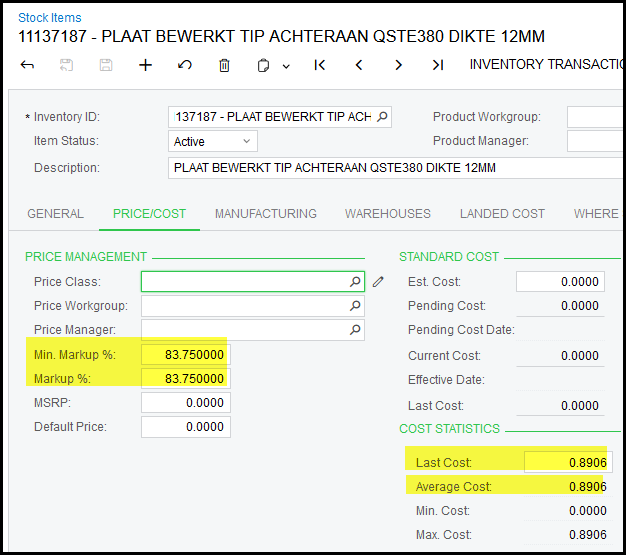Viewport: 626px width, 555px height.
Task: Open the Warehouses tab
Action: coord(388,214)
